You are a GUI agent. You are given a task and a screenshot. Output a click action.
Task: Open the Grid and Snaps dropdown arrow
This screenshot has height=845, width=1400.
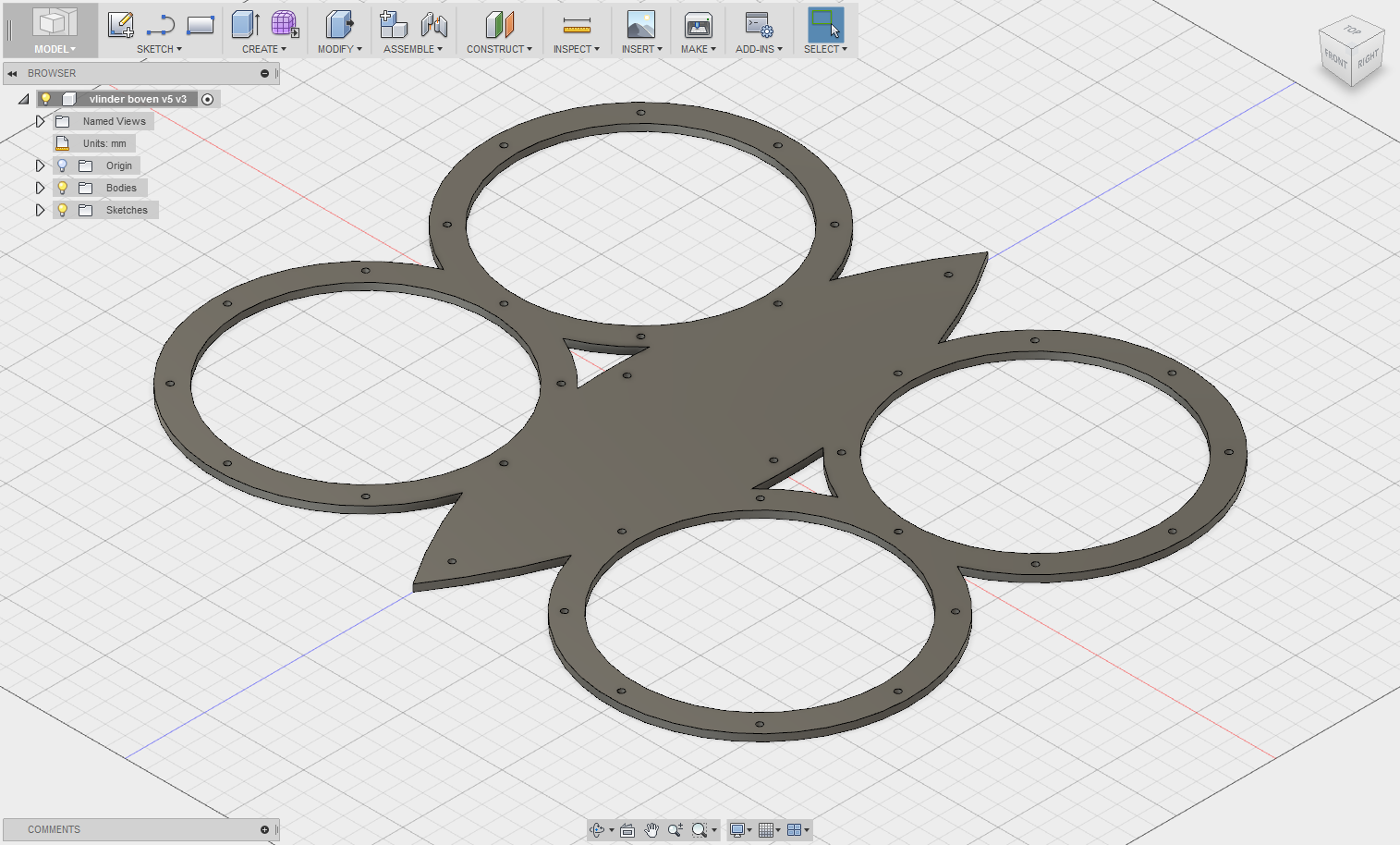pos(778,830)
